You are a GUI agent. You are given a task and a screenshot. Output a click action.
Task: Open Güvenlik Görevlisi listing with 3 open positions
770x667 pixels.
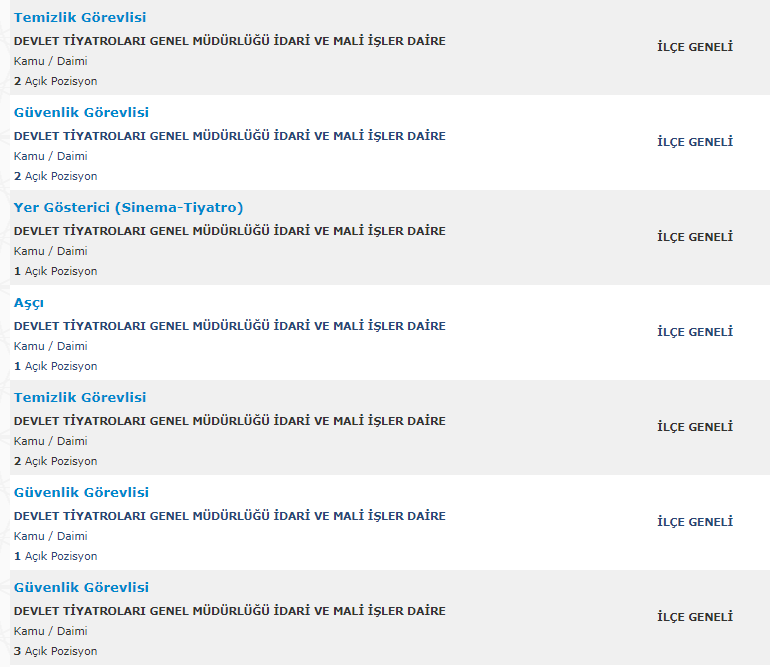pyautogui.click(x=81, y=587)
